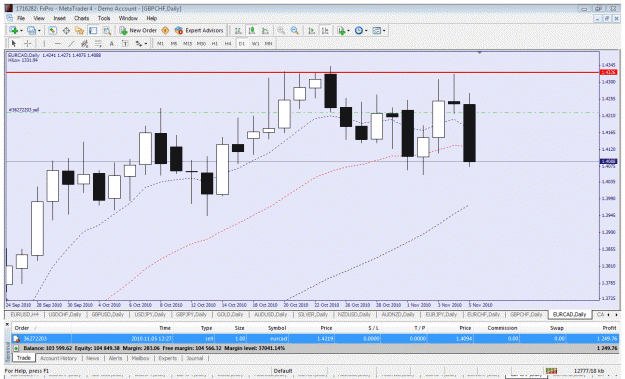This screenshot has height=379, width=625.
Task: Open the Periods clock icon
Action: coord(359,31)
